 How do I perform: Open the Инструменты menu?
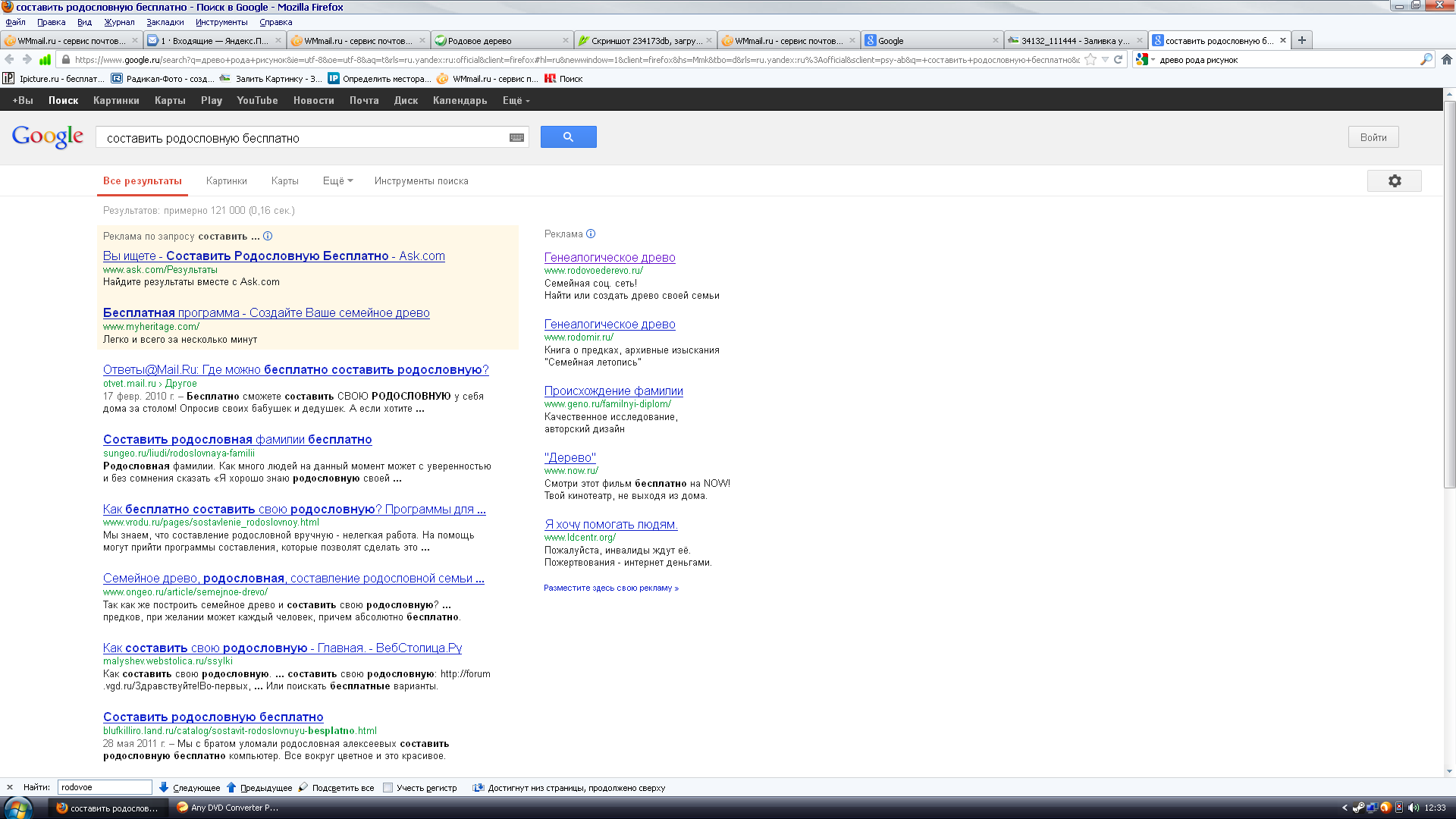coord(221,22)
